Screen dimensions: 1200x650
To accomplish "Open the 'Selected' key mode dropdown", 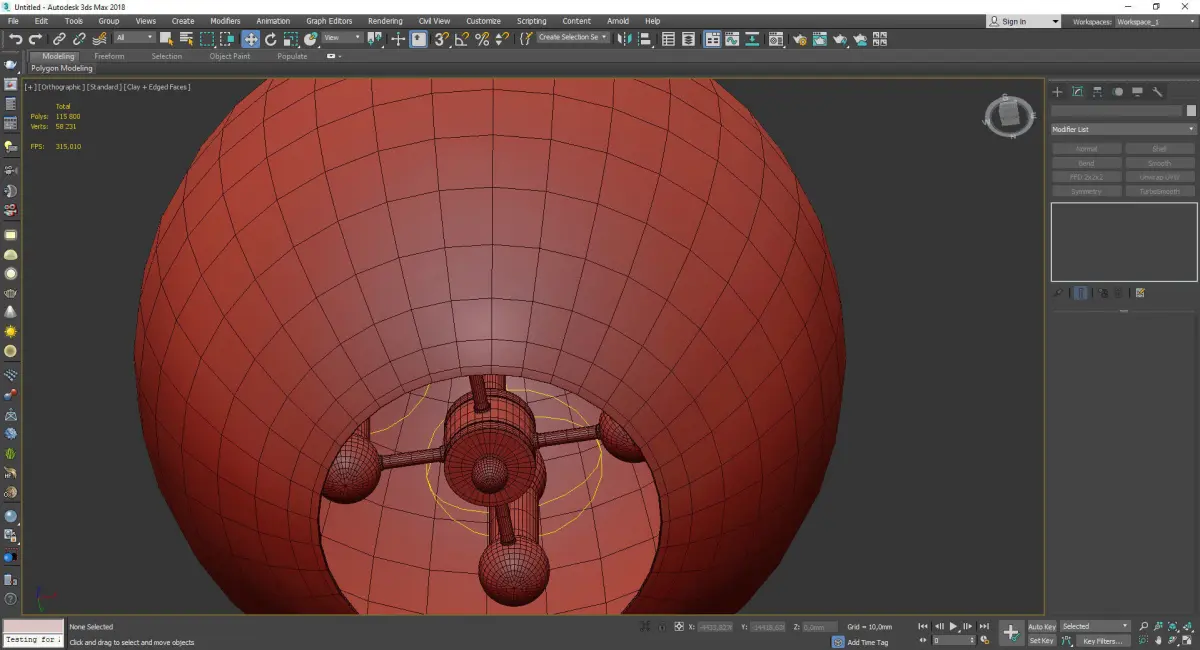I will [x=1095, y=626].
